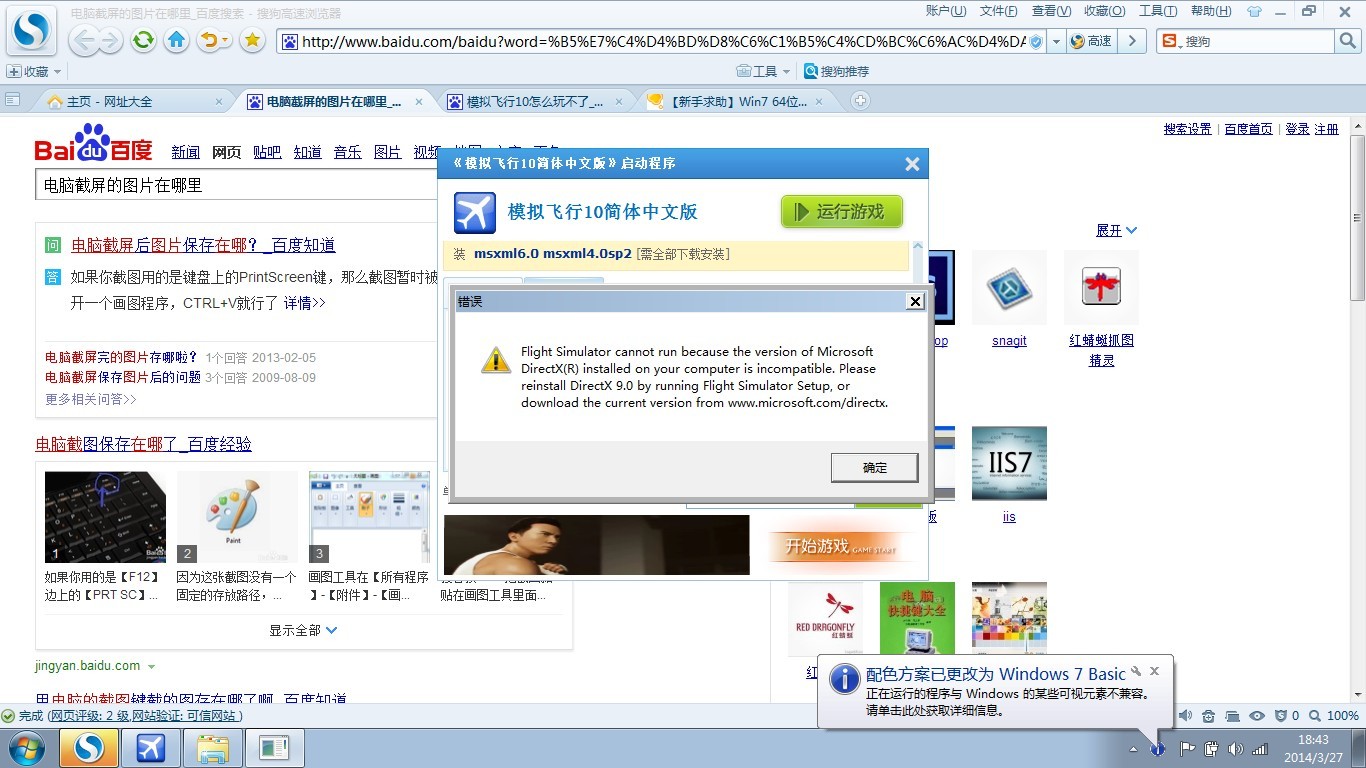Click the undo closed tab icon
The image size is (1366, 768).
(210, 41)
